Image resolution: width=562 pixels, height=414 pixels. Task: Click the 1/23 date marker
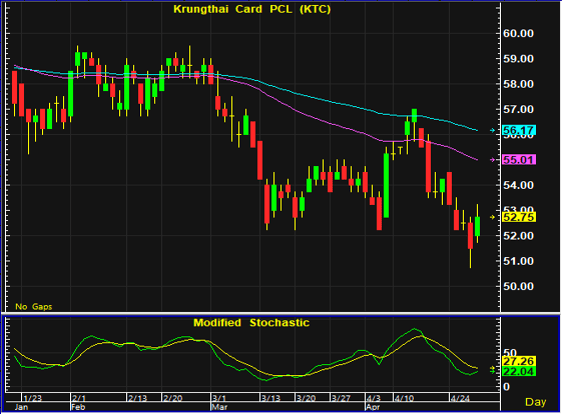[x=32, y=398]
